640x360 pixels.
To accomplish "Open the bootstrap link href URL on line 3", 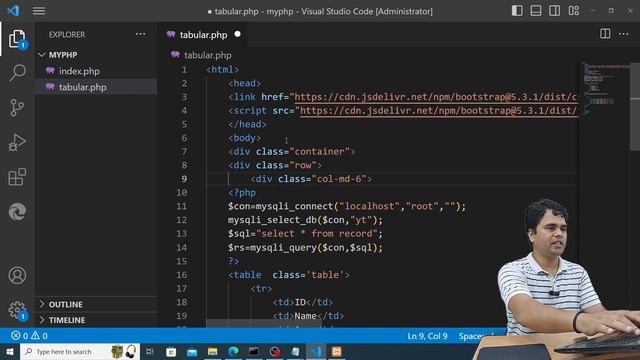I will point(436,97).
